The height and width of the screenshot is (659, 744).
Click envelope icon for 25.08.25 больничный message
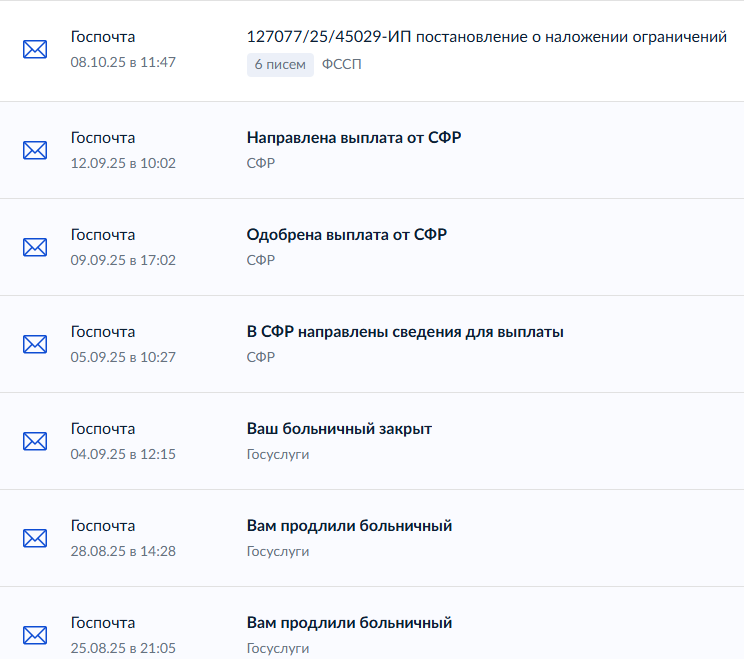coord(35,635)
